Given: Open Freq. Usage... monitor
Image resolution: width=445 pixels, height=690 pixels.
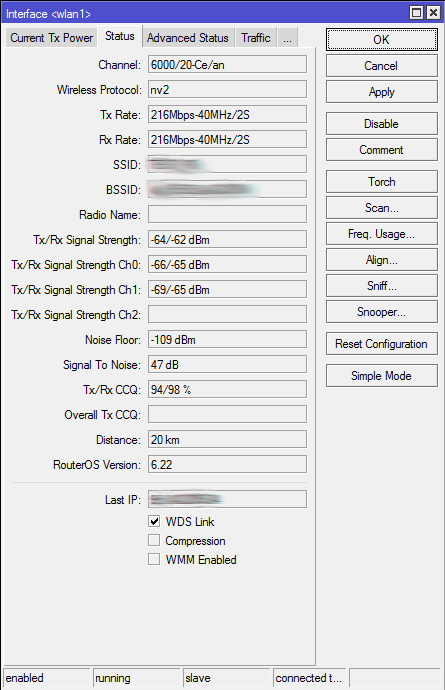Looking at the screenshot, I should point(382,234).
